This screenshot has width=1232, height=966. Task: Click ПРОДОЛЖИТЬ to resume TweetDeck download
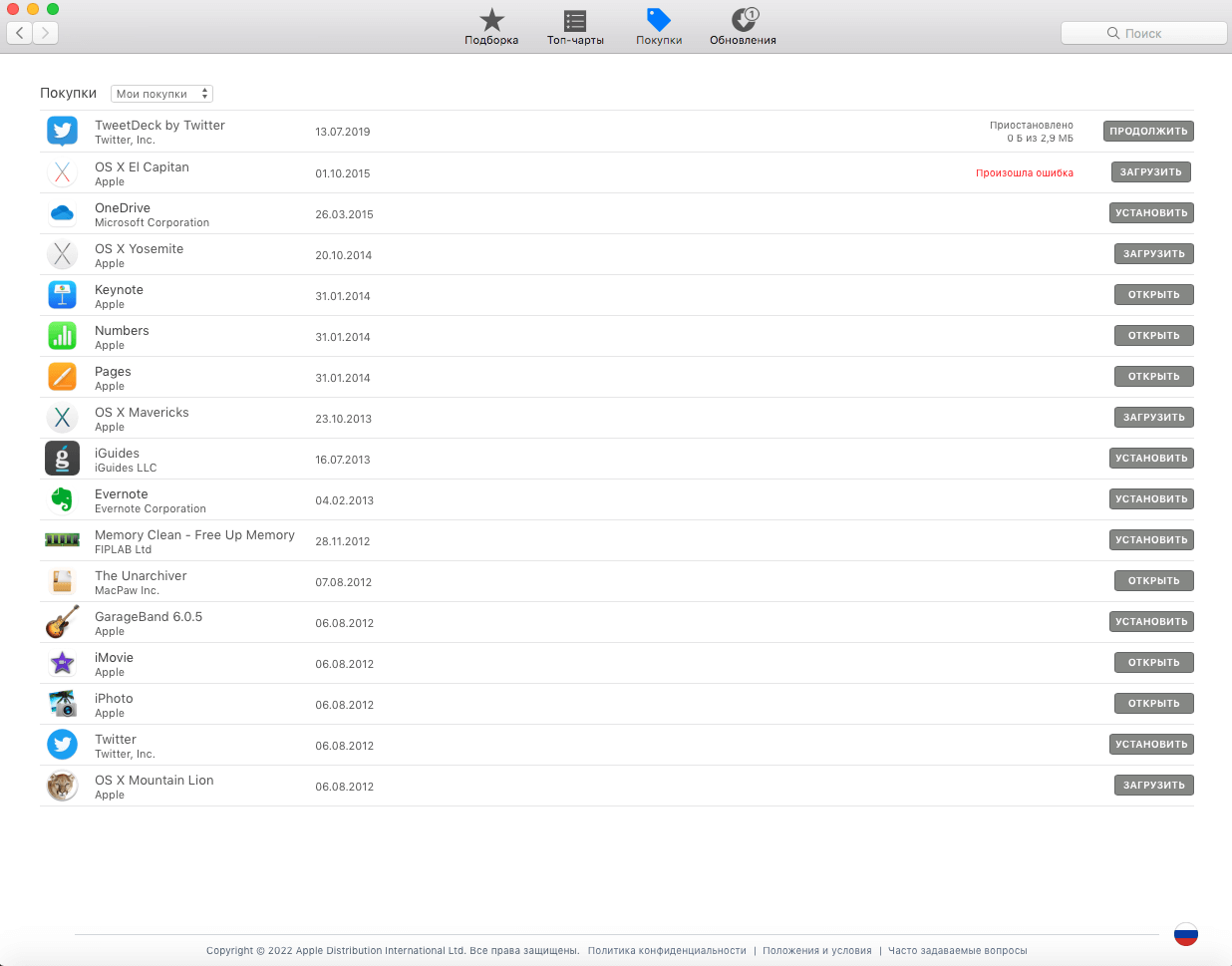[x=1148, y=131]
